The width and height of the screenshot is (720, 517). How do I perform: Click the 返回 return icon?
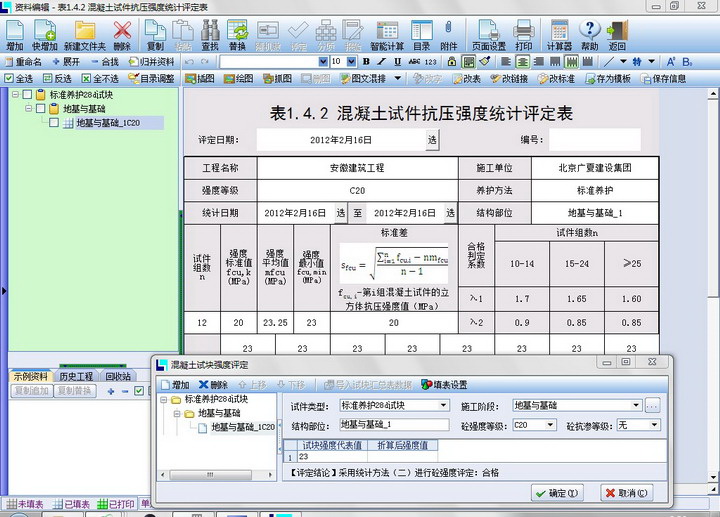(617, 35)
